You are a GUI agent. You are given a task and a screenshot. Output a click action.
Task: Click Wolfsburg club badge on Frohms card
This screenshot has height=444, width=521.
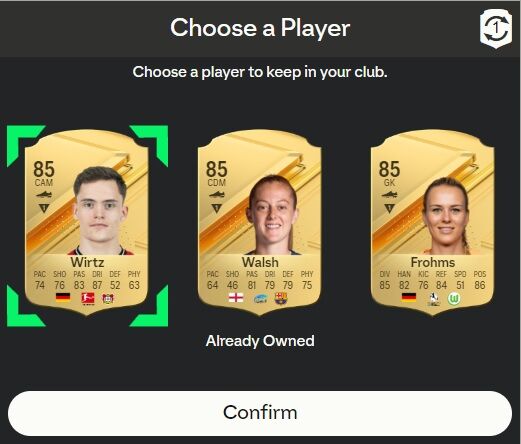[454, 298]
